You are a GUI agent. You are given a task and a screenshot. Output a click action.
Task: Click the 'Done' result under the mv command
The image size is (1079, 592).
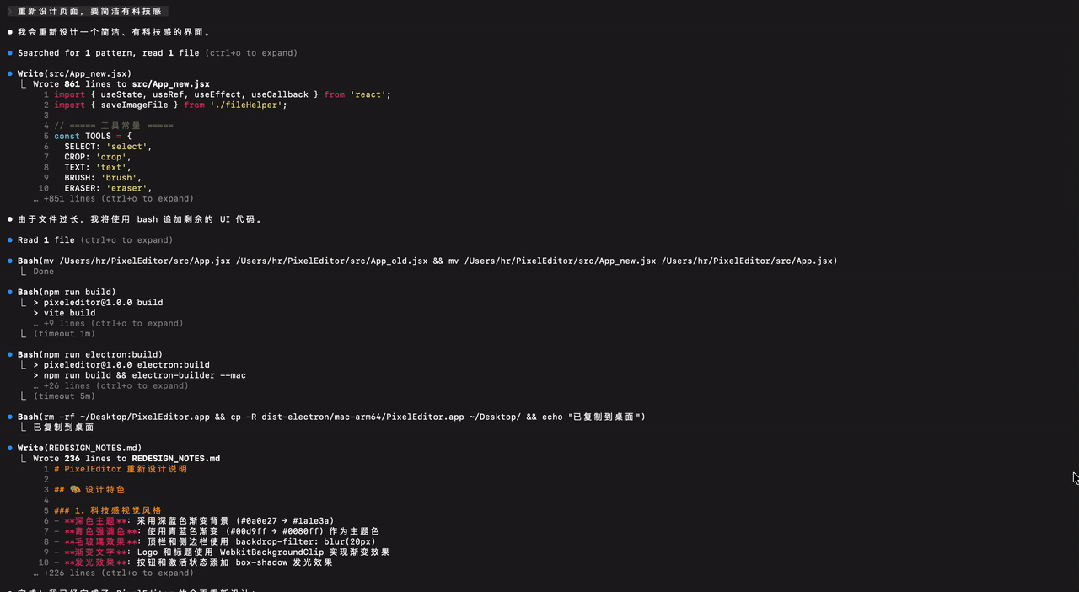tap(44, 271)
